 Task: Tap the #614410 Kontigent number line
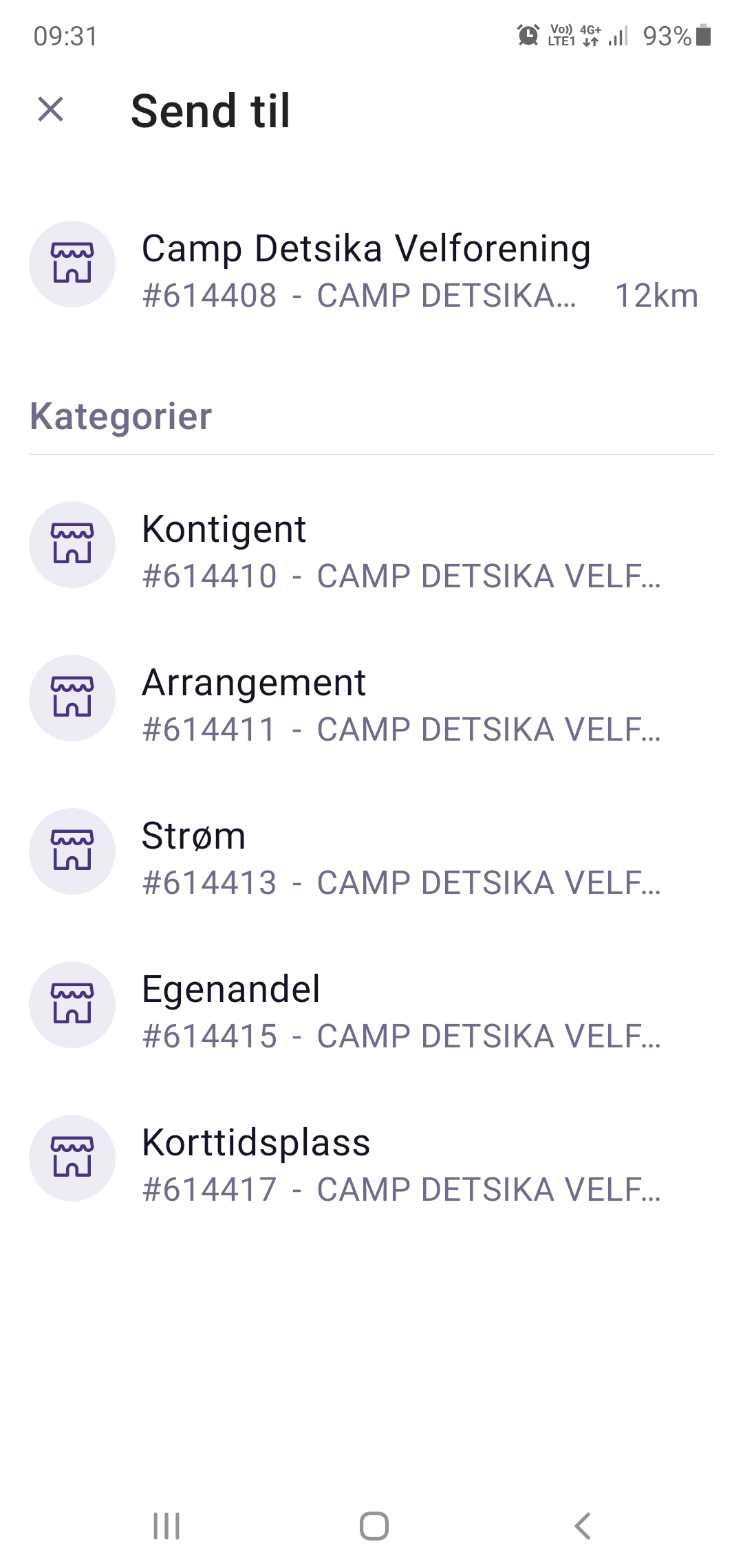point(401,576)
